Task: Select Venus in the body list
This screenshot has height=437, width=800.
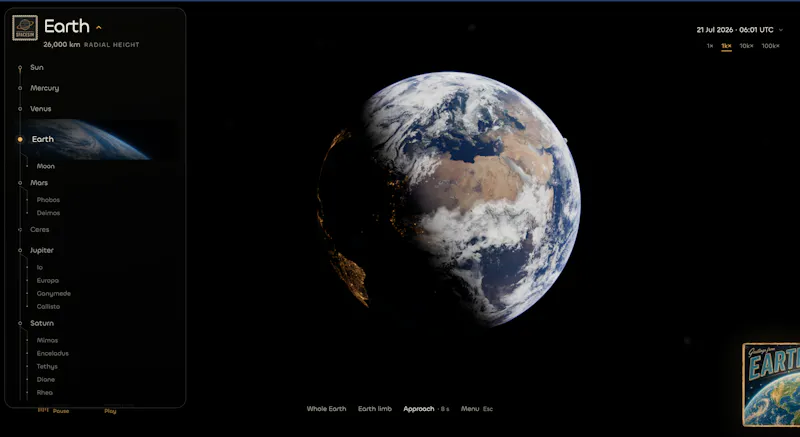Action: click(x=41, y=109)
